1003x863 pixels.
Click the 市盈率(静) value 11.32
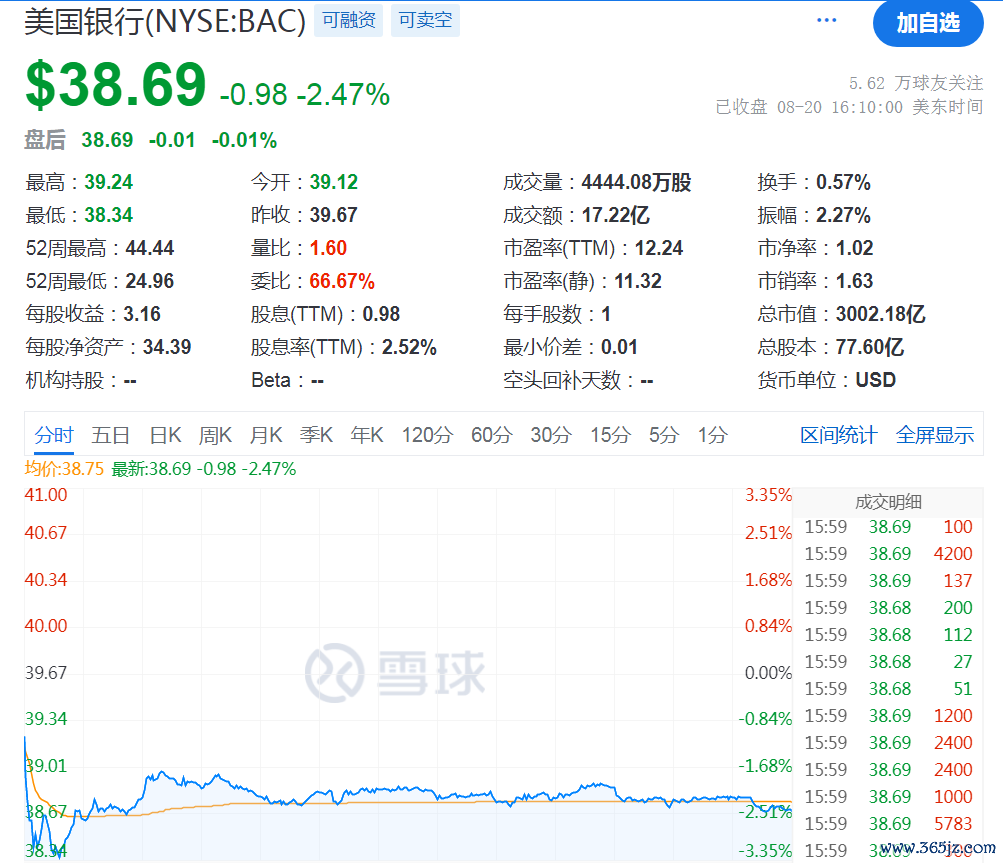(638, 281)
